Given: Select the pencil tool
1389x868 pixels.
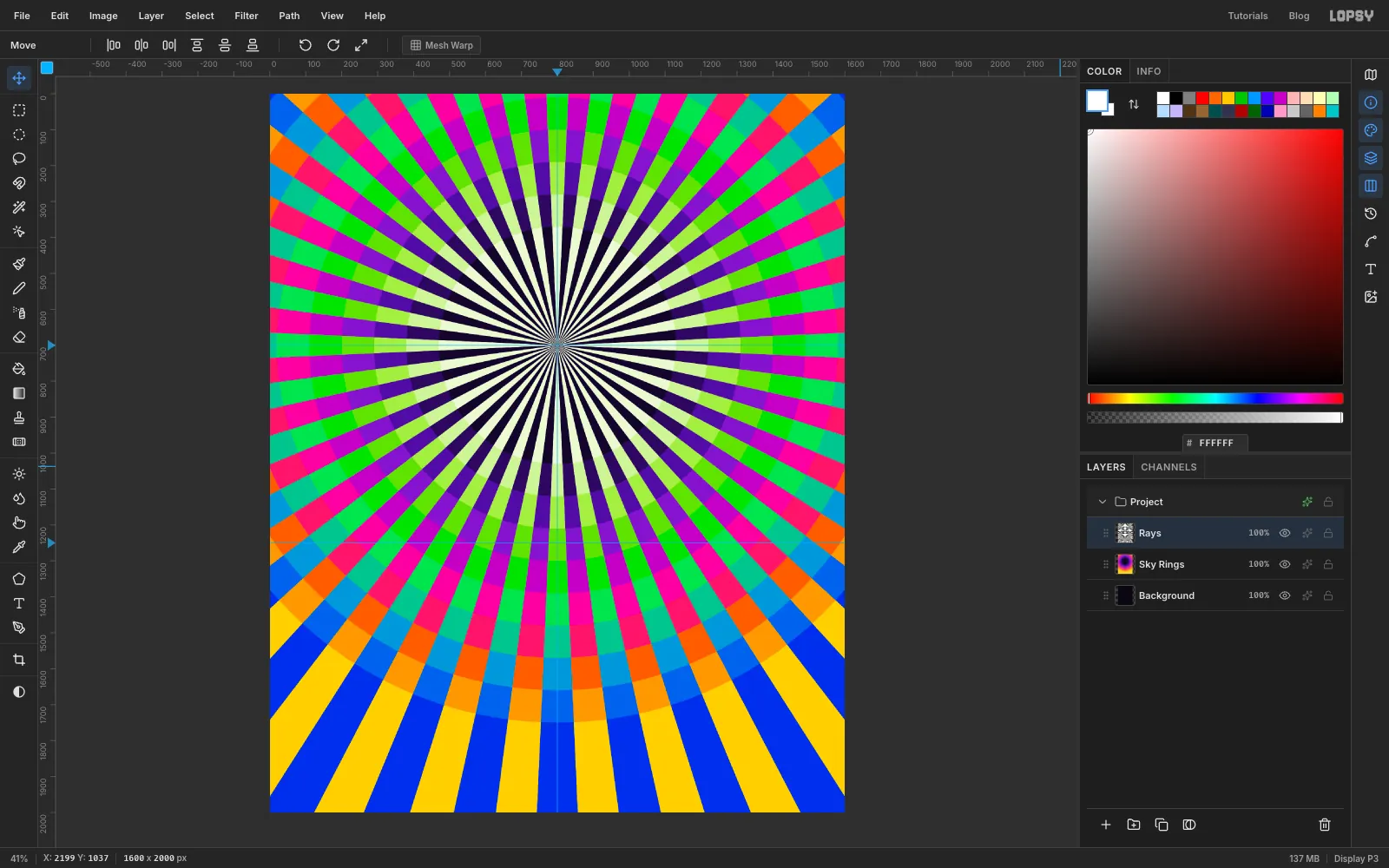Looking at the screenshot, I should (19, 288).
